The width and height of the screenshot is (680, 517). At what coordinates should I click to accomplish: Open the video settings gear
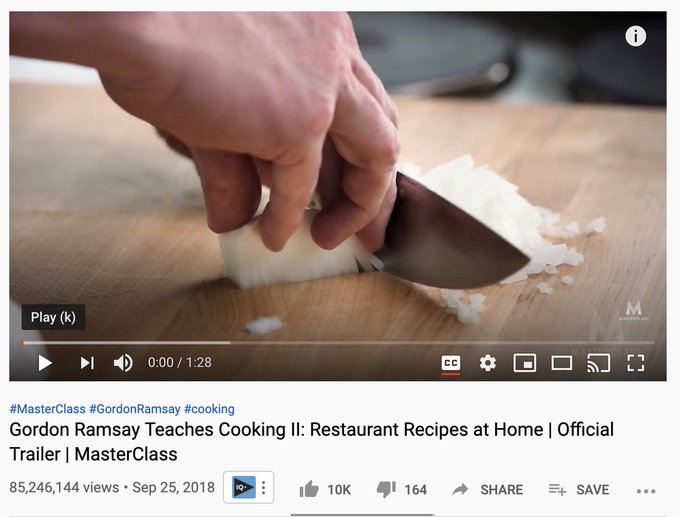(487, 363)
